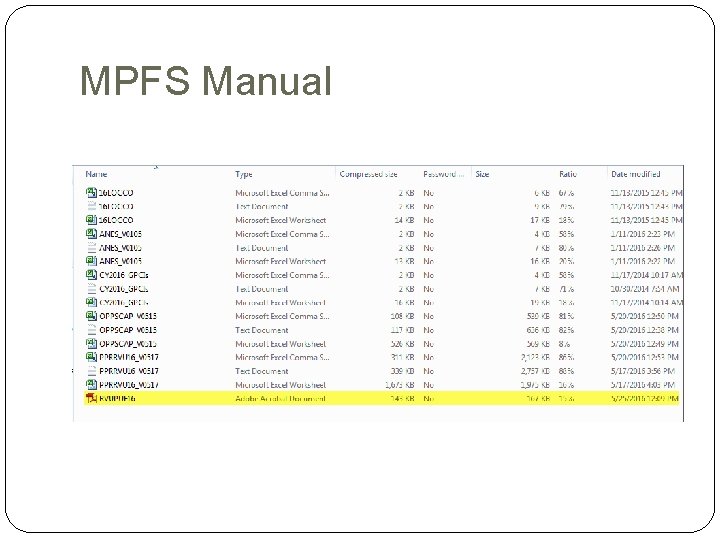Click 'Microsoft Excel Worksheet' type in CY2016_GPCIs row
720x540 pixels.
click(281, 303)
